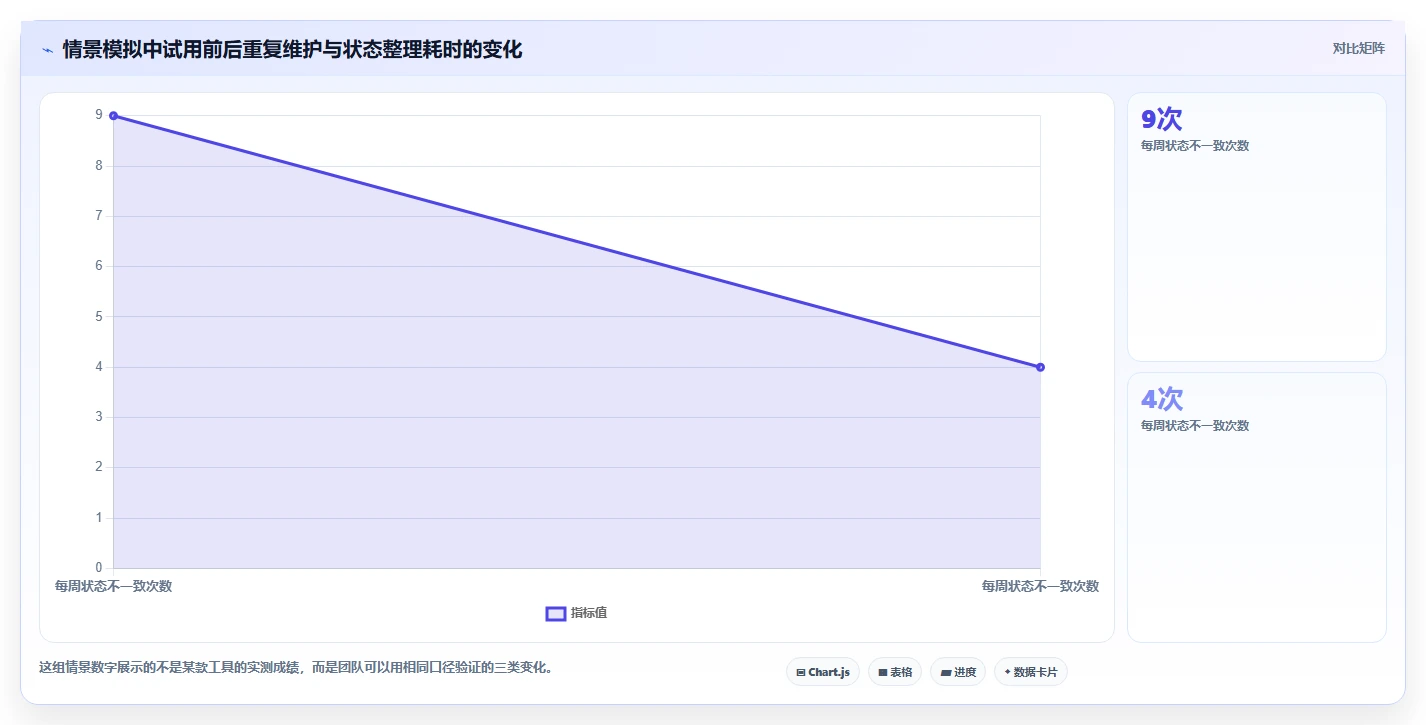Click the right x-axis label 每周状态不一致次数
1426x725 pixels.
point(1040,586)
